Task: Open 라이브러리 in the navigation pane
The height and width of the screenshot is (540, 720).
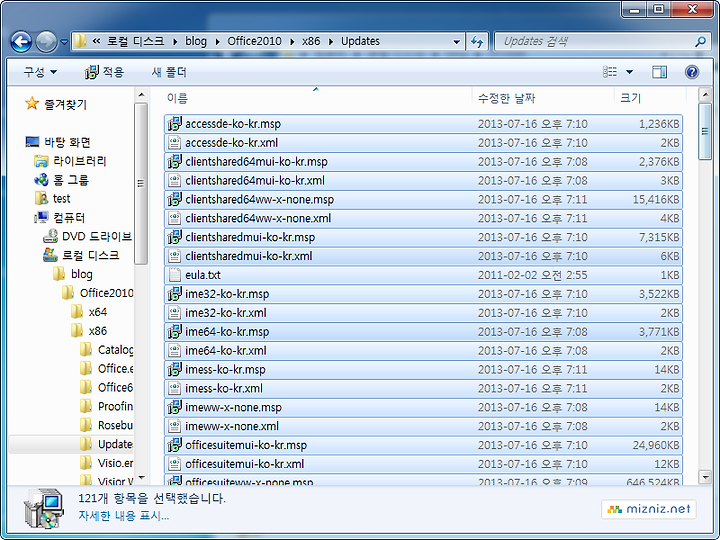Action: (79, 161)
